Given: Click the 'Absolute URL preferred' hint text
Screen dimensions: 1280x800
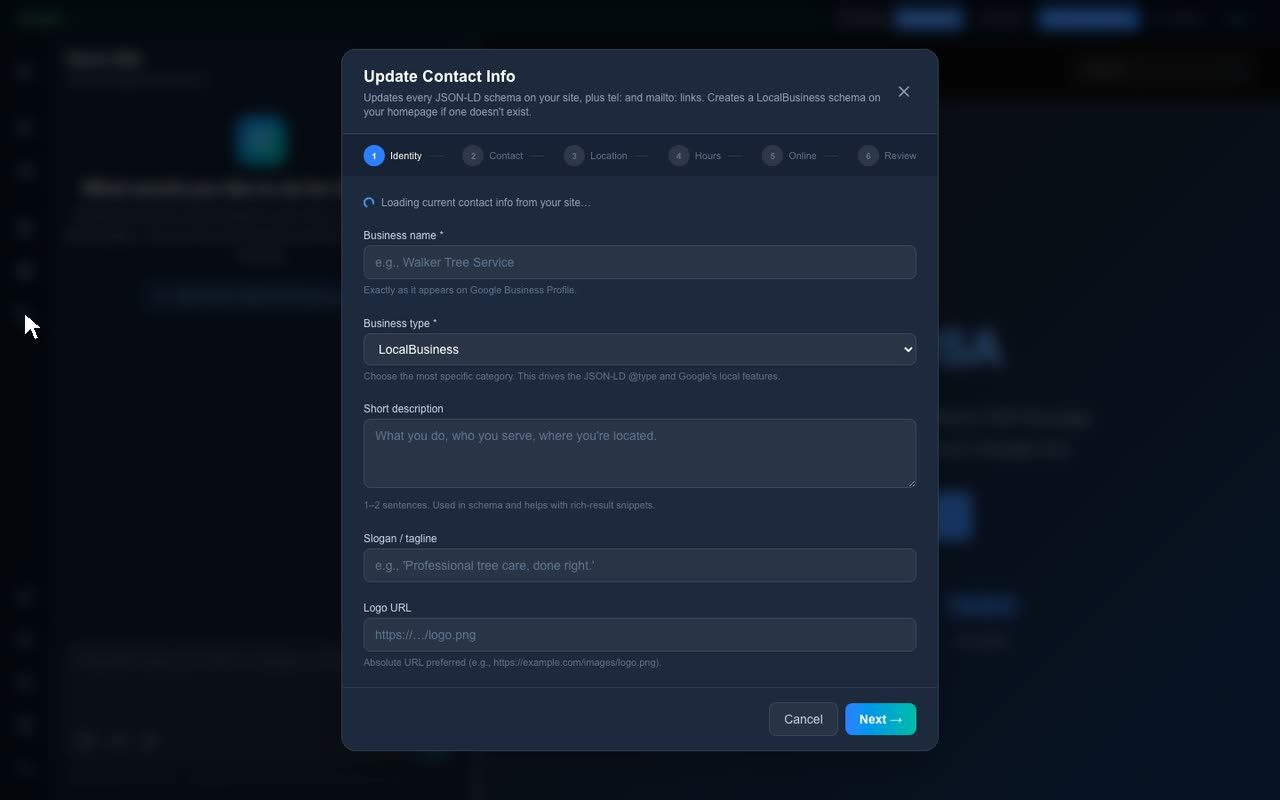Looking at the screenshot, I should (x=512, y=663).
